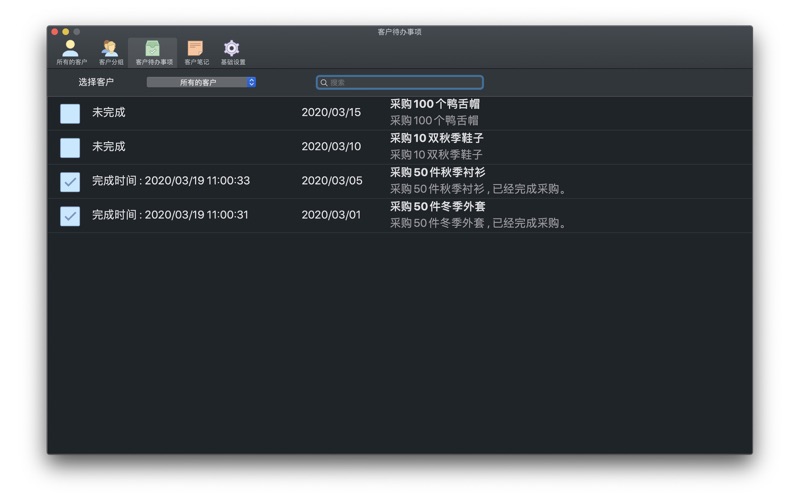The height and width of the screenshot is (500, 800).
Task: Click the note 采购50件冬季外套，已经完成采购。
Action: (479, 223)
